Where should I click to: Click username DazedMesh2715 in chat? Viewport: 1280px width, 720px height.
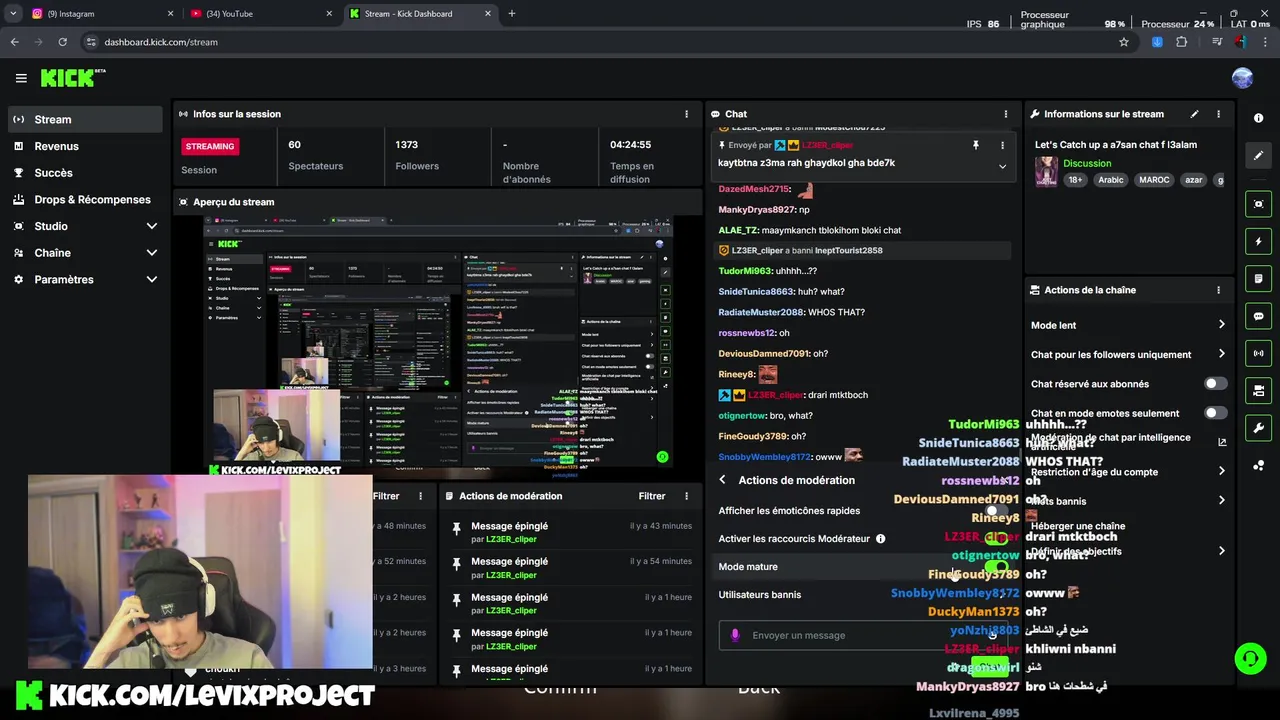click(x=754, y=189)
